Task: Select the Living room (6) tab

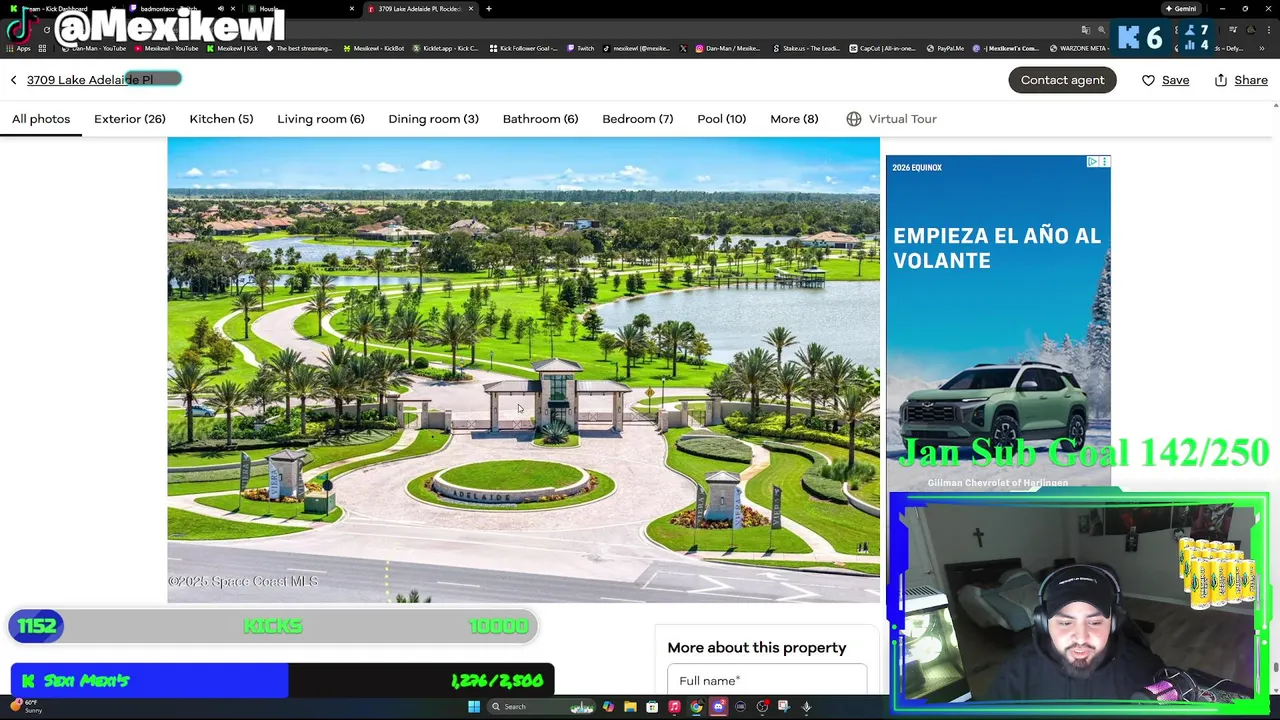Action: 321,119
